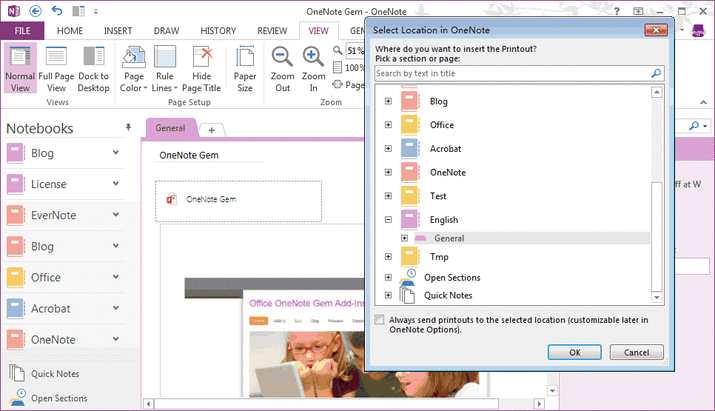The image size is (715, 411).
Task: Collapse the English notebook in dialog tree
Action: tap(388, 220)
